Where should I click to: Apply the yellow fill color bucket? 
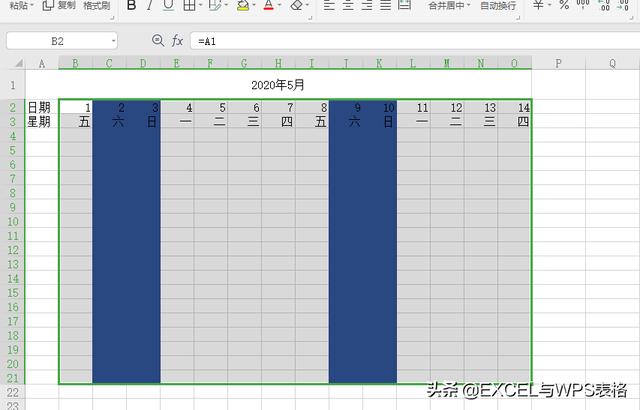pyautogui.click(x=243, y=5)
